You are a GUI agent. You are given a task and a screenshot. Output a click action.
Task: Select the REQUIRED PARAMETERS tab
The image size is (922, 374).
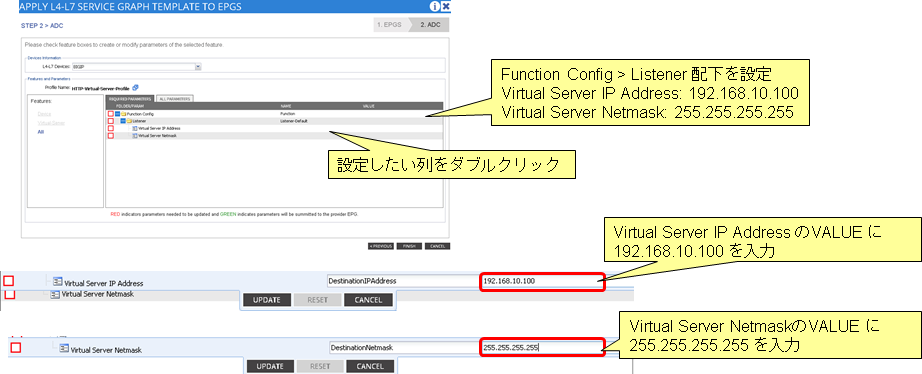(131, 99)
